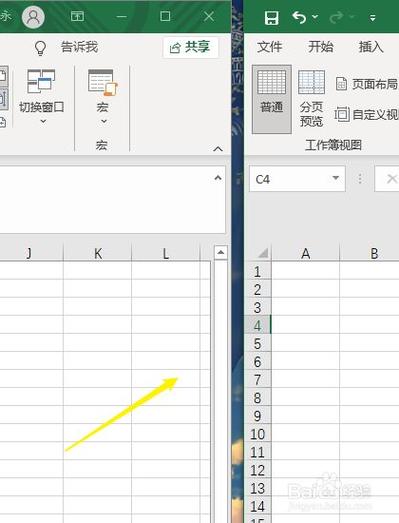
Task: Select row 13 header
Action: 258,488
